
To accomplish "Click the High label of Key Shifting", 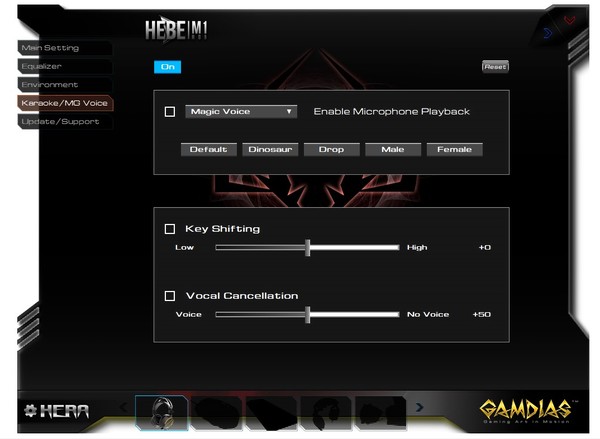I will 417,248.
